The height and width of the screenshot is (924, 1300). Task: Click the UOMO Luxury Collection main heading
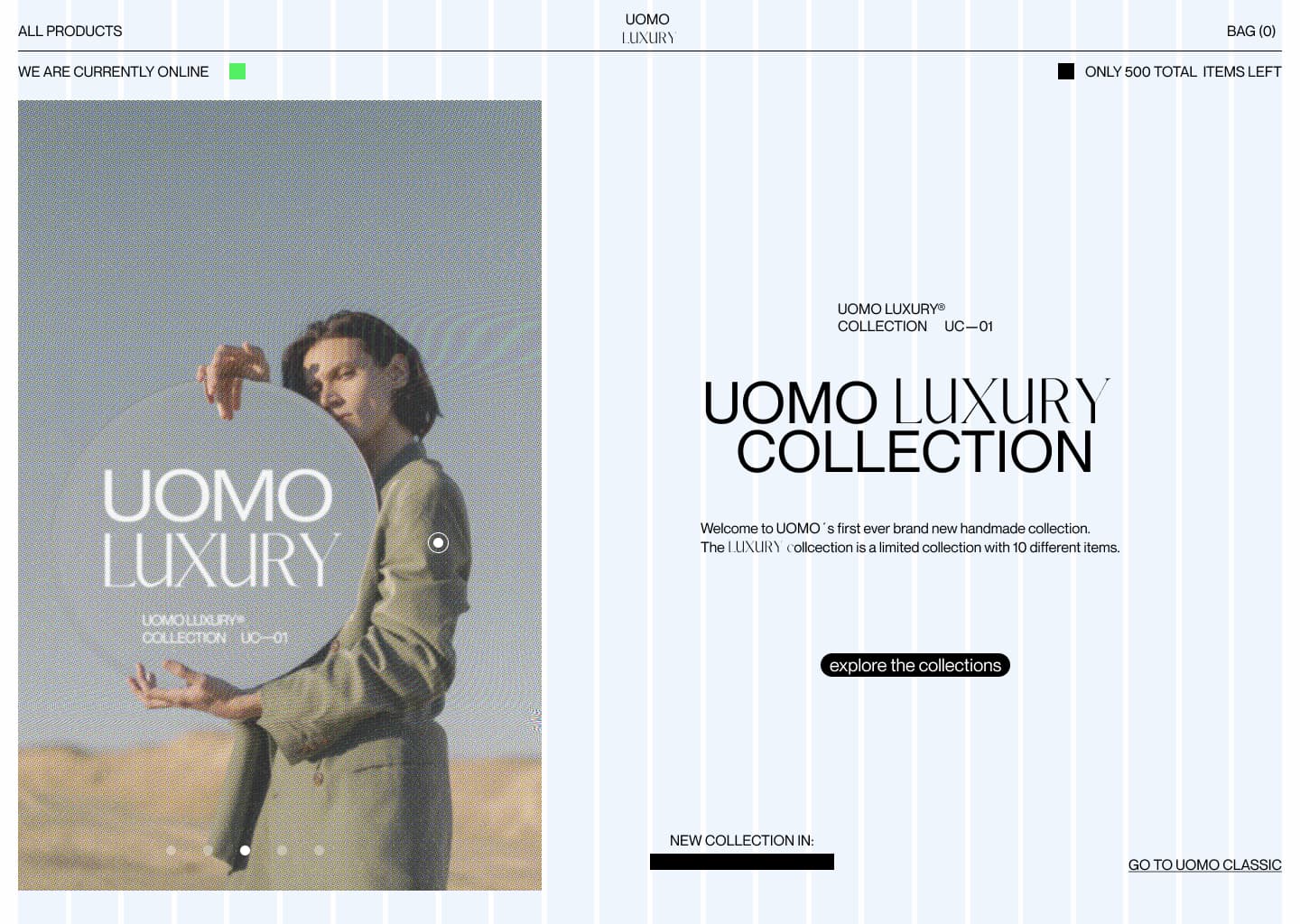[906, 427]
